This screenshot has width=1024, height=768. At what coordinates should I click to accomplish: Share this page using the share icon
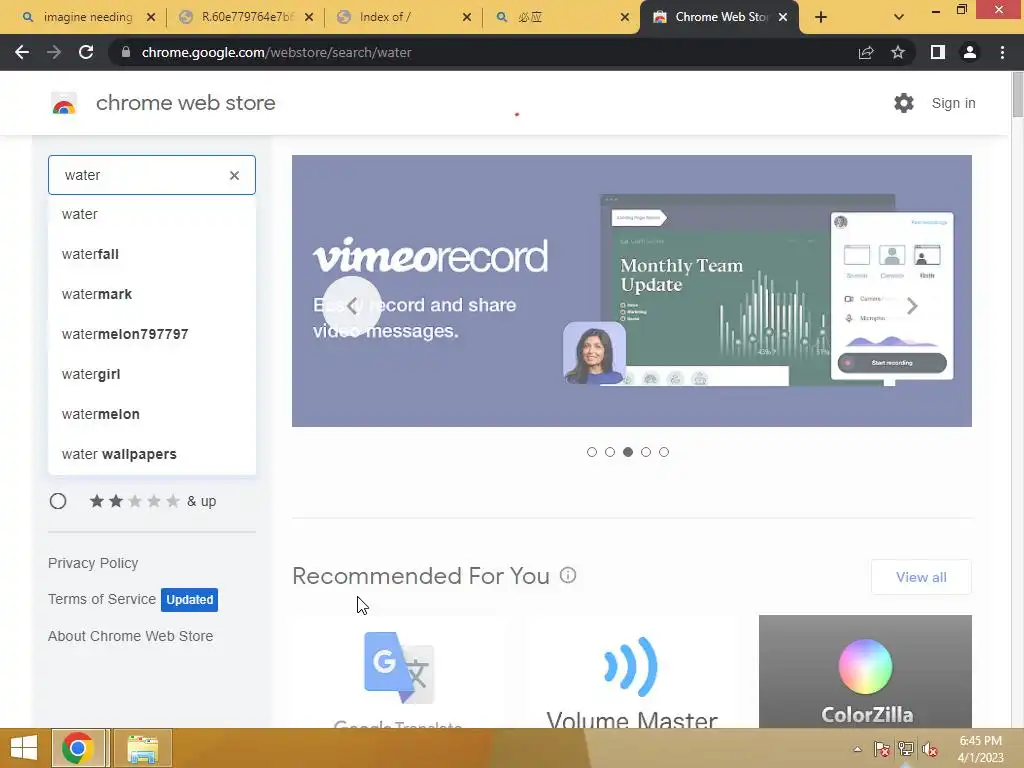pyautogui.click(x=866, y=52)
